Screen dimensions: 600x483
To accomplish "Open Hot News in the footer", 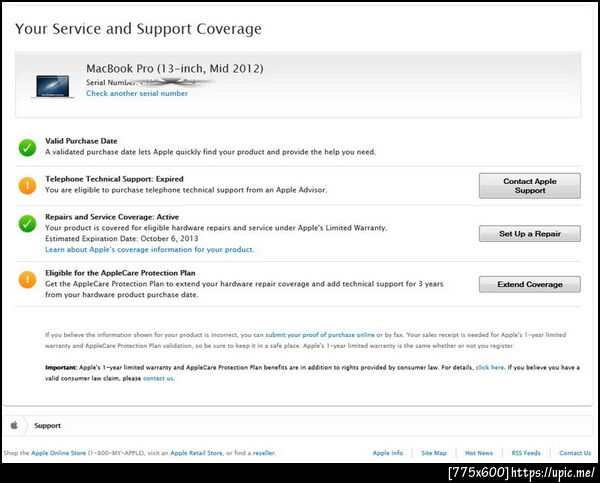I will 479,453.
